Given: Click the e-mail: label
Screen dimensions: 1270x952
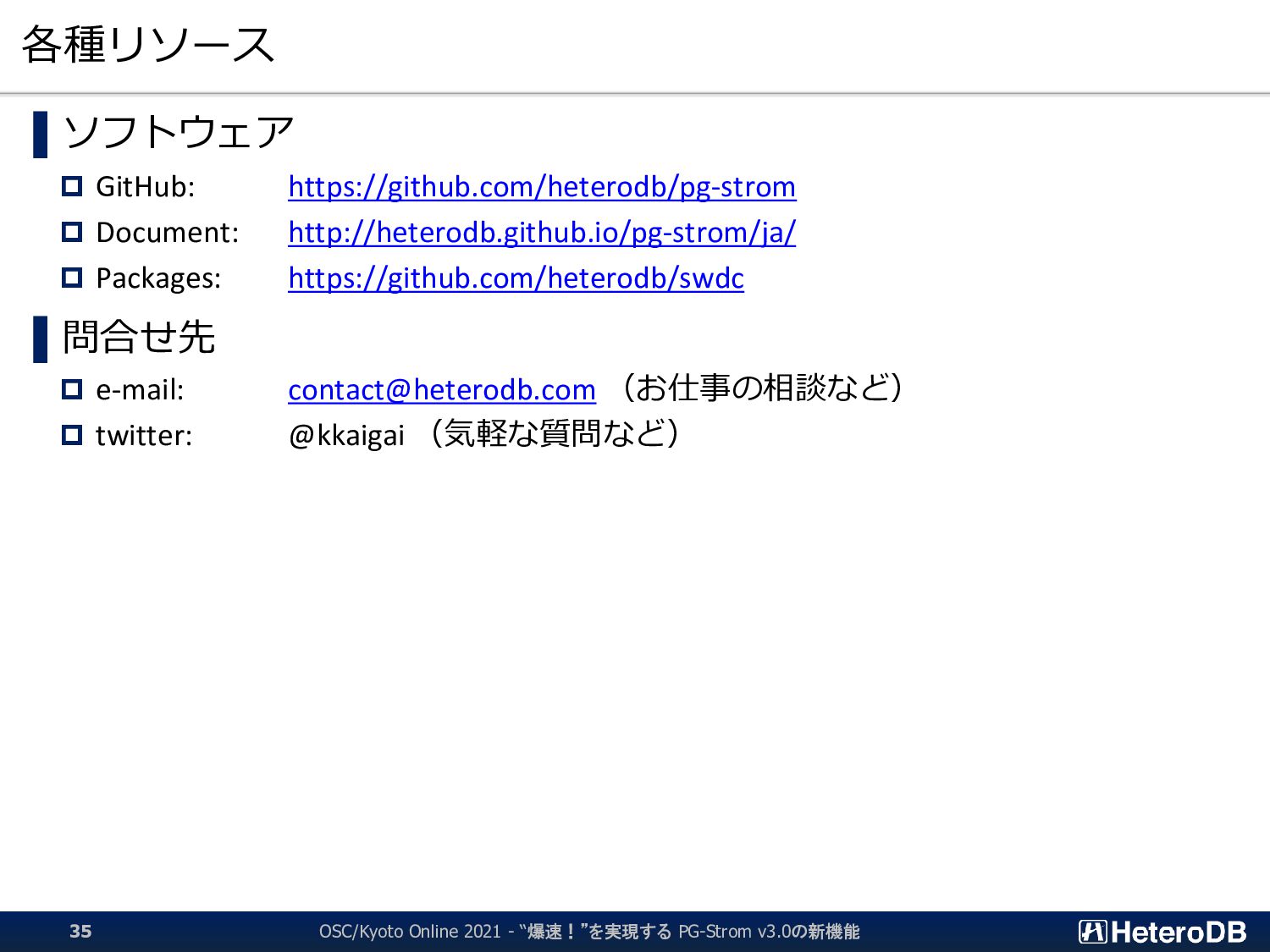Looking at the screenshot, I should [140, 390].
